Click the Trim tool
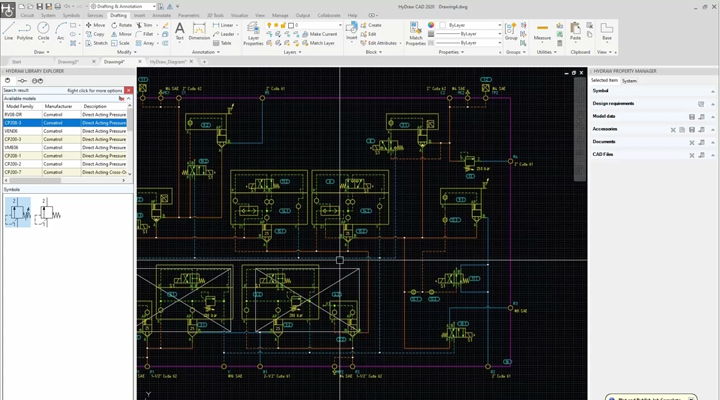 [x=144, y=25]
